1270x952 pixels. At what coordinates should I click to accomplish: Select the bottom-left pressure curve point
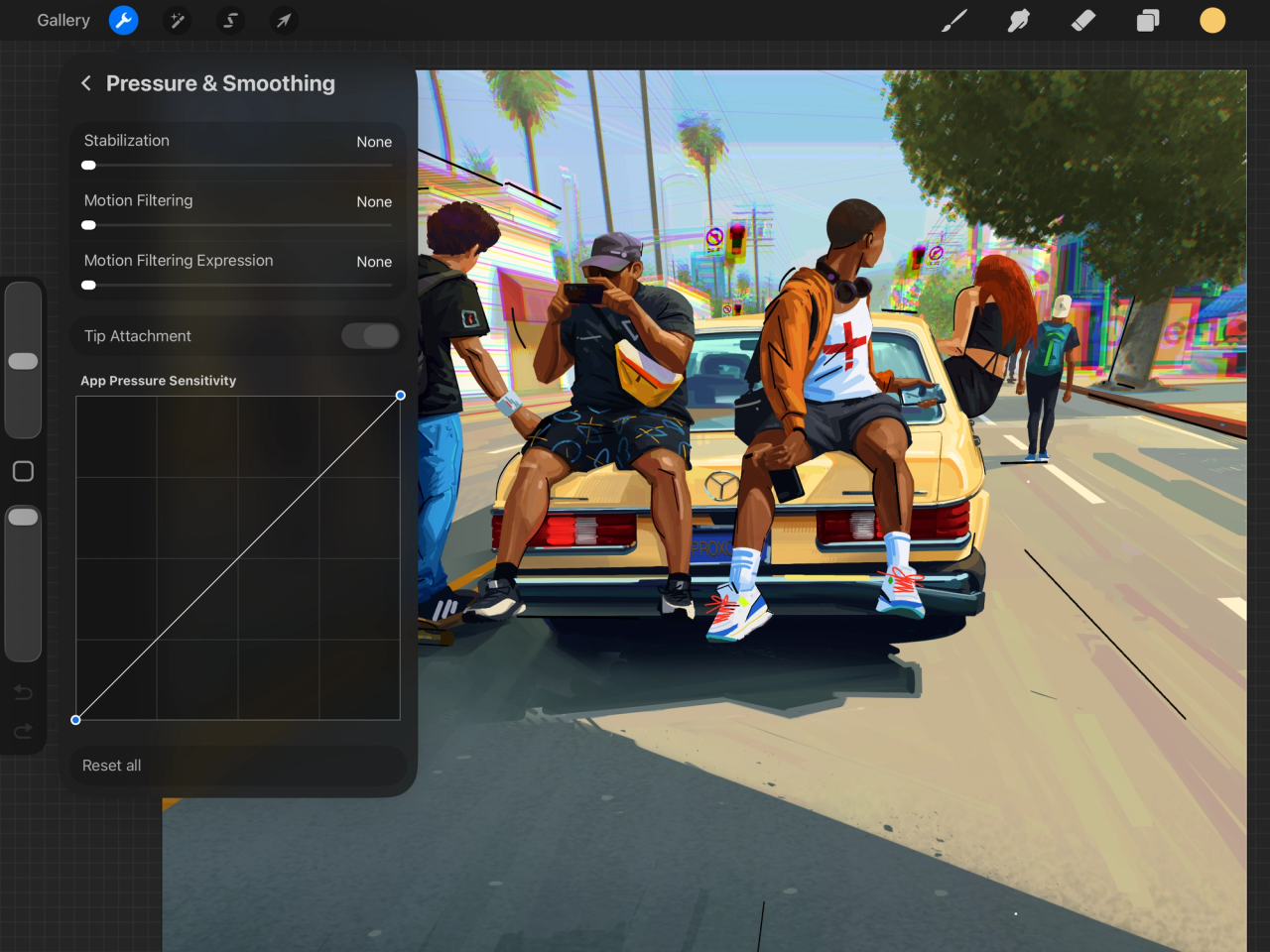tap(75, 720)
